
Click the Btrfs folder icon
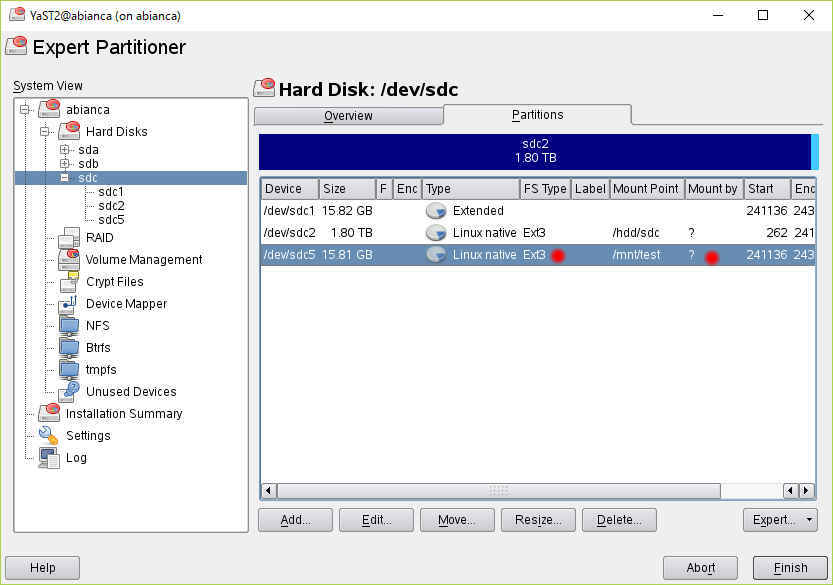(x=69, y=347)
